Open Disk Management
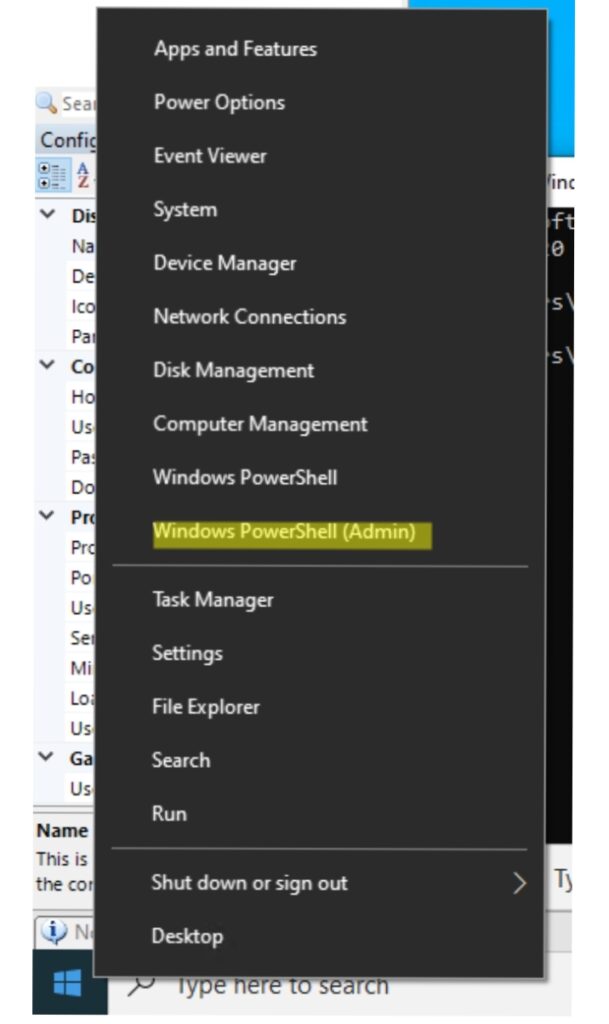Image resolution: width=609 pixels, height=1024 pixels. pyautogui.click(x=233, y=370)
